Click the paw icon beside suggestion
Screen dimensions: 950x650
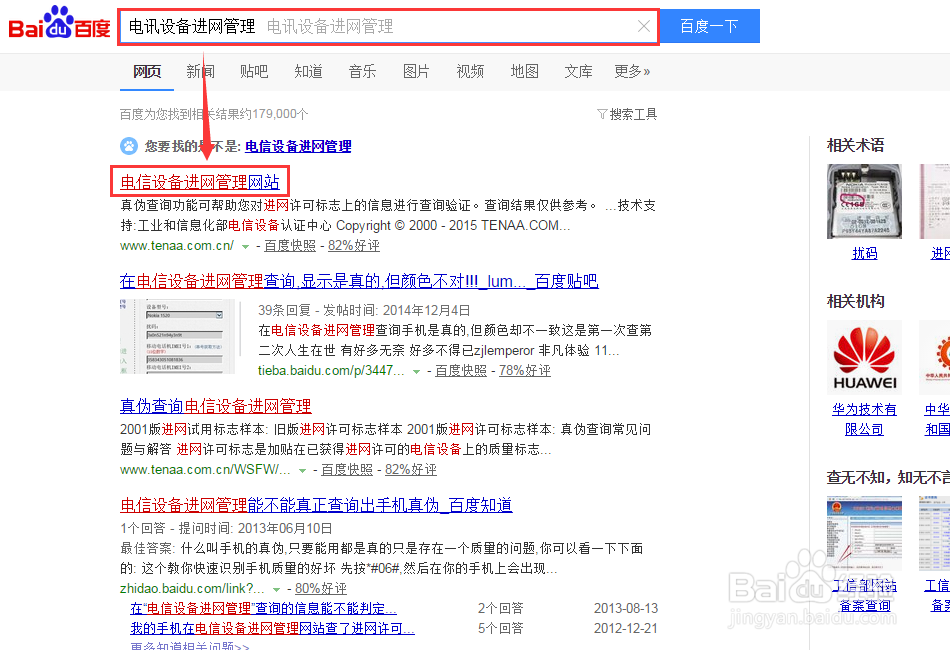(128, 146)
